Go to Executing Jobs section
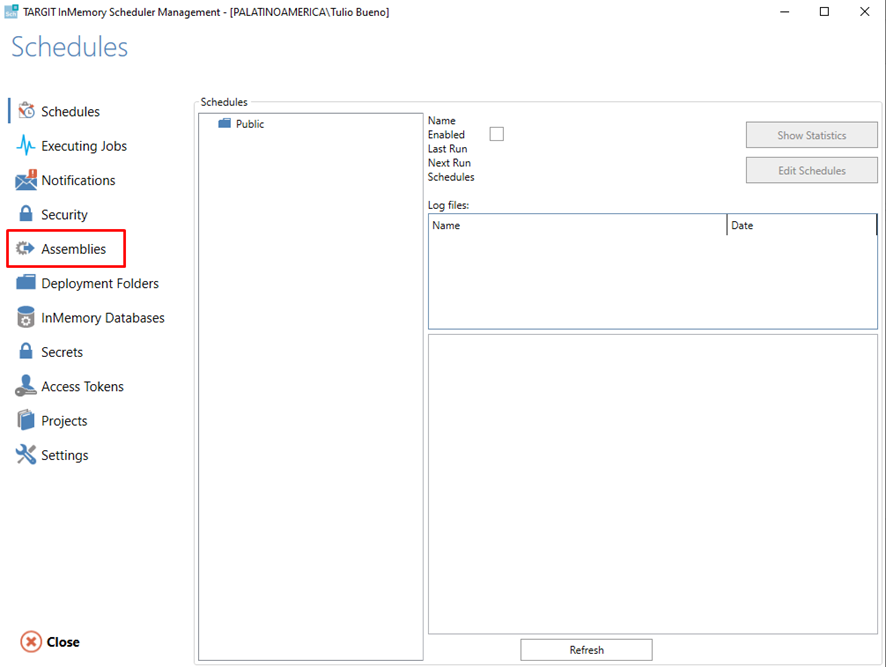The height and width of the screenshot is (667, 886). (x=84, y=146)
